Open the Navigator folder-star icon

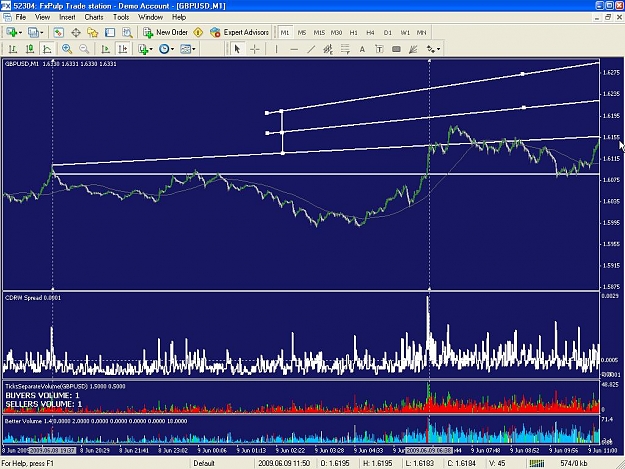click(x=92, y=33)
